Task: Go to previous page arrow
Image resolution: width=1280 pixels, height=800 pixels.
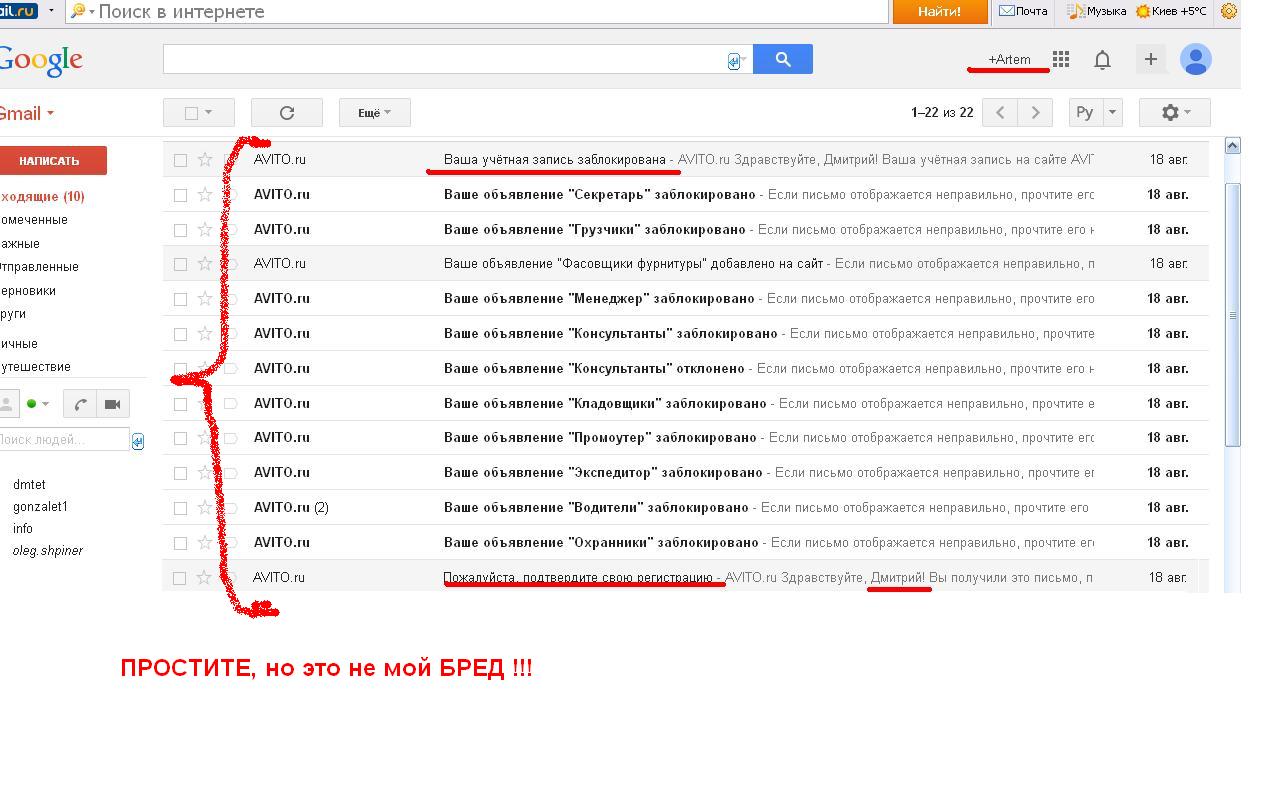Action: click(x=1000, y=112)
